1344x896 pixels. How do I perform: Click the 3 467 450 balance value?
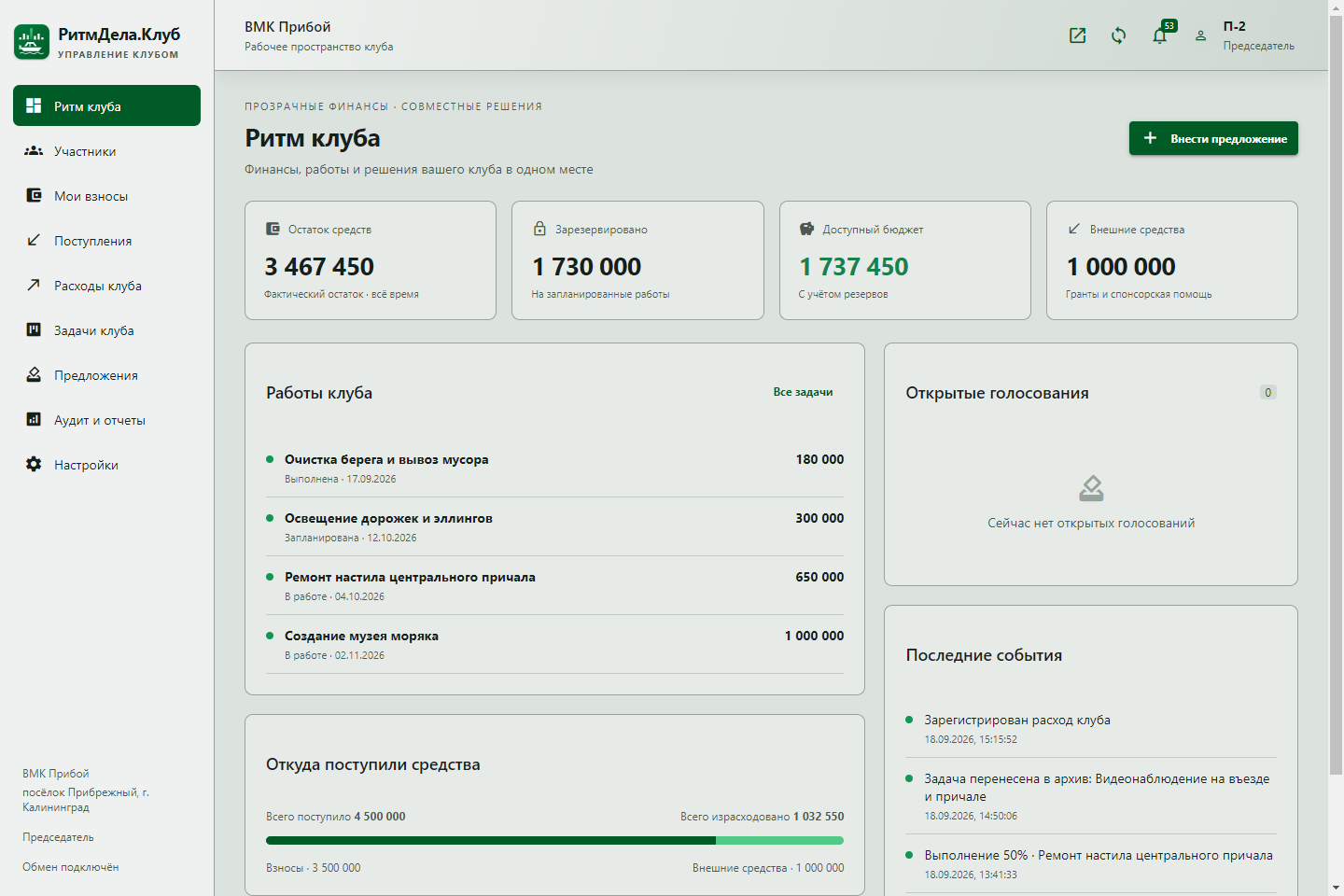(x=319, y=267)
